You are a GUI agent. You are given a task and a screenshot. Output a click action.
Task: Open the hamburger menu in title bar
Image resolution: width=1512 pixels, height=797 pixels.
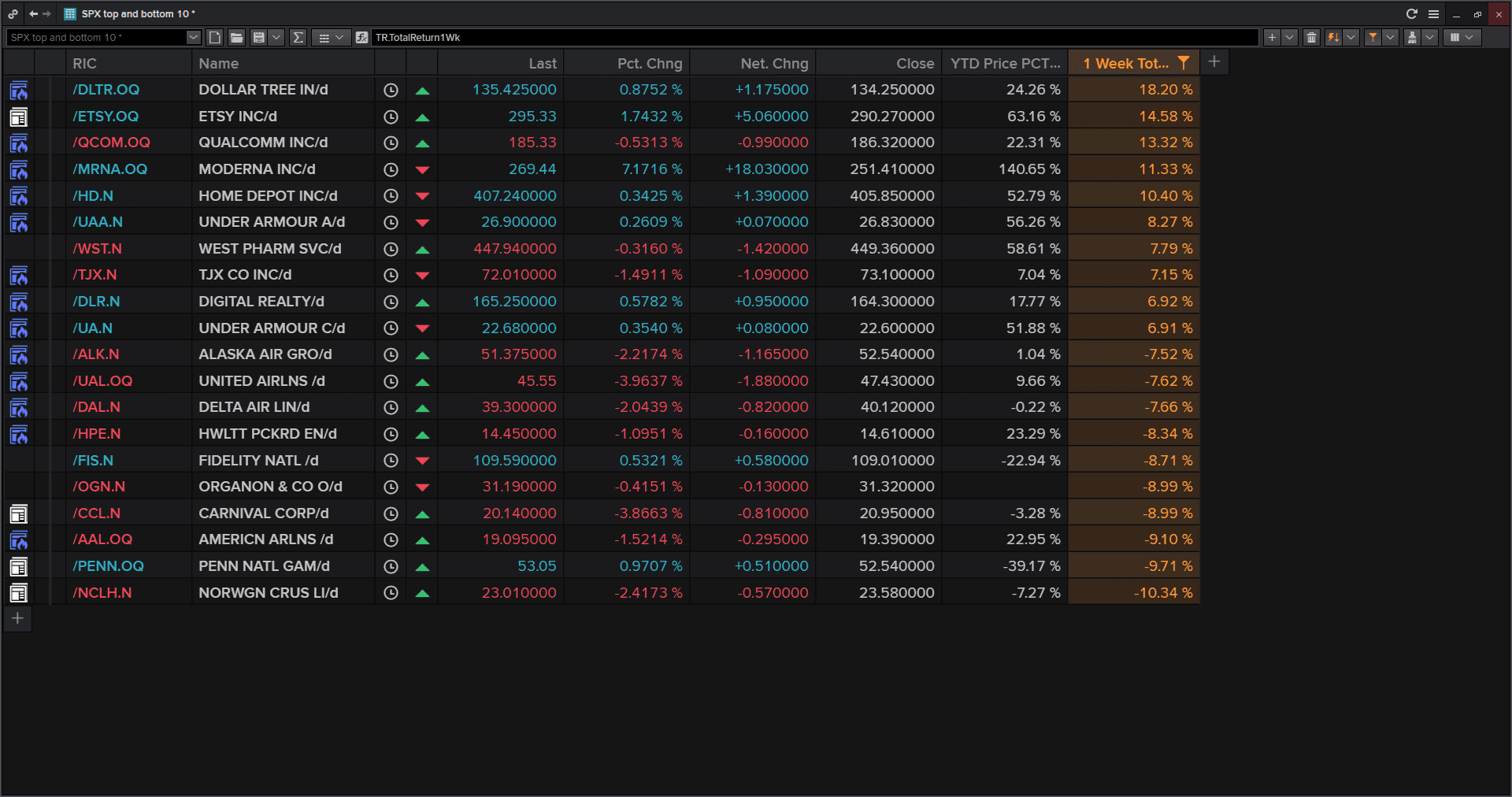point(1433,13)
